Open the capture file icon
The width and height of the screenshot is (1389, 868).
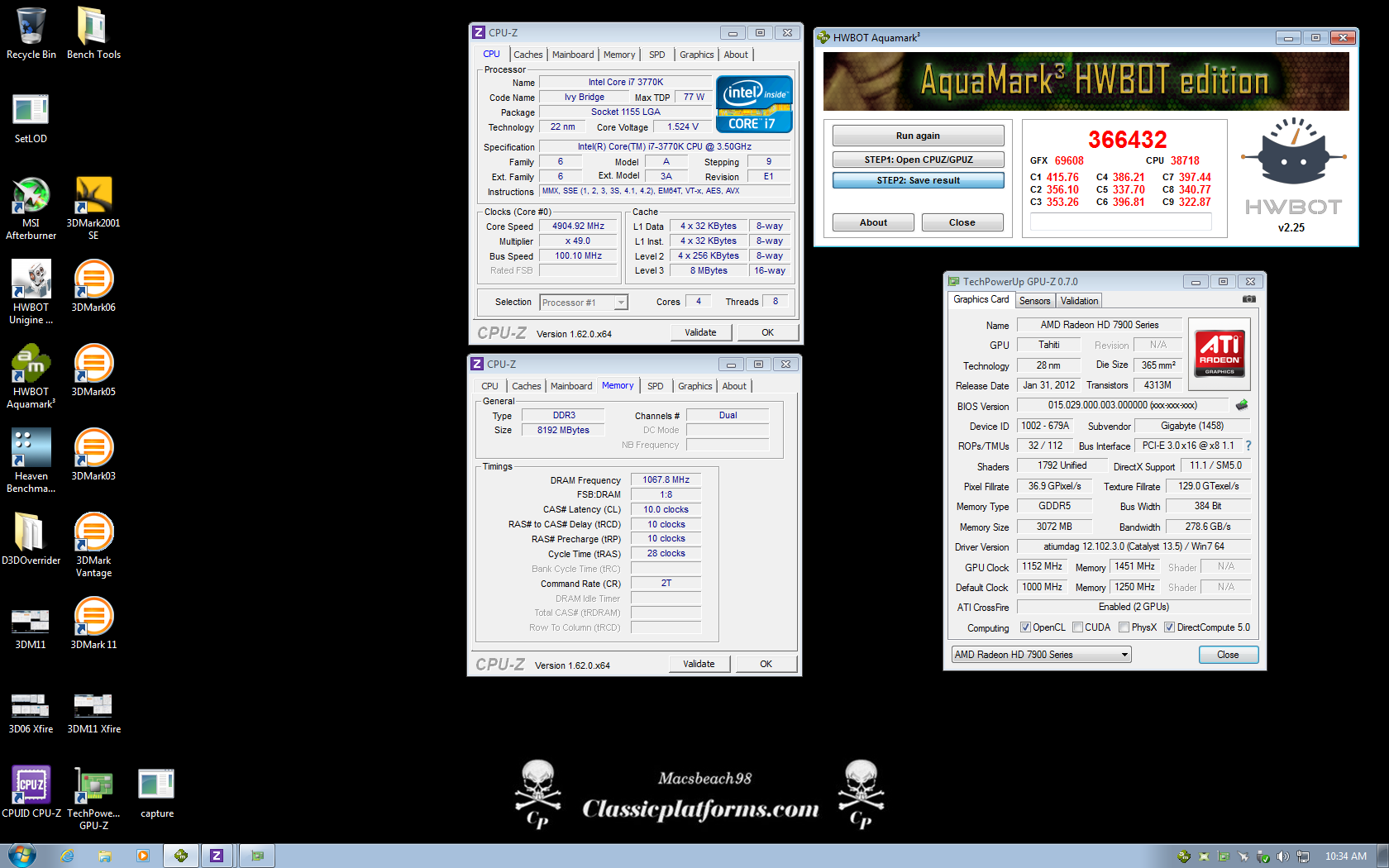coord(157,793)
